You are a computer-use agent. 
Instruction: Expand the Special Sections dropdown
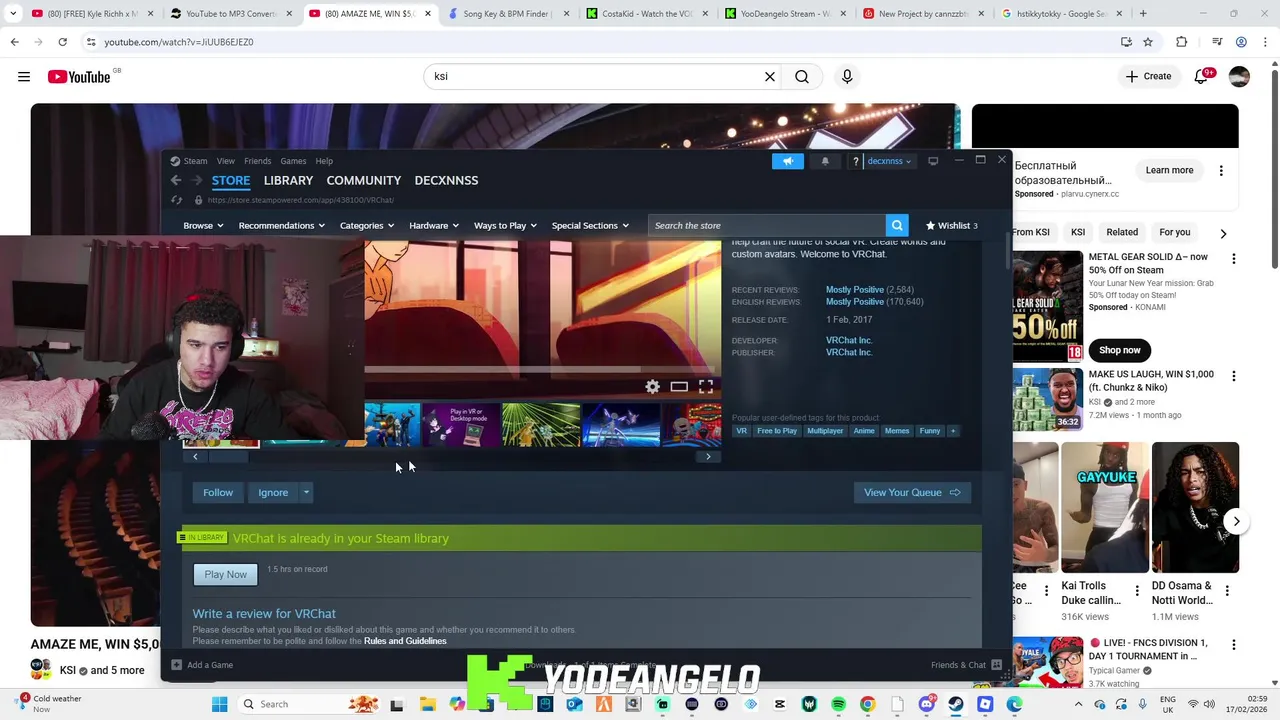coord(590,226)
